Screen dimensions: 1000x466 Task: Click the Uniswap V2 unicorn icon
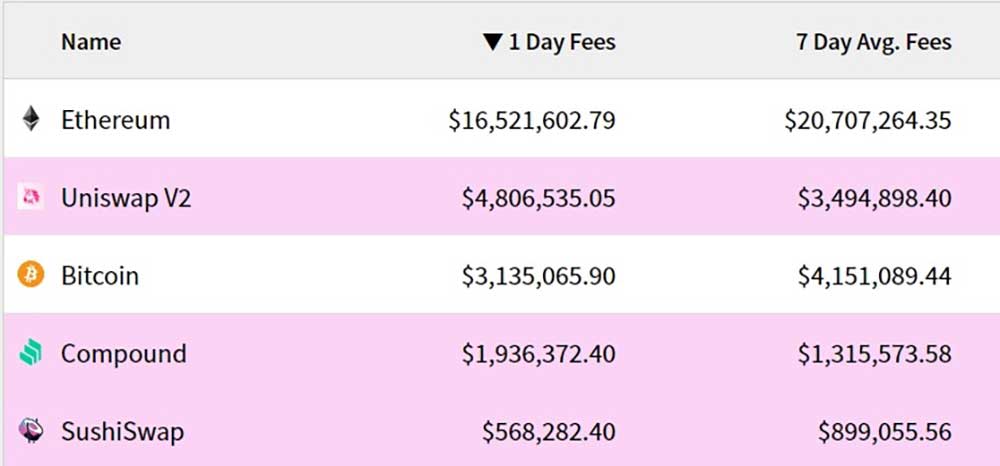(x=31, y=198)
